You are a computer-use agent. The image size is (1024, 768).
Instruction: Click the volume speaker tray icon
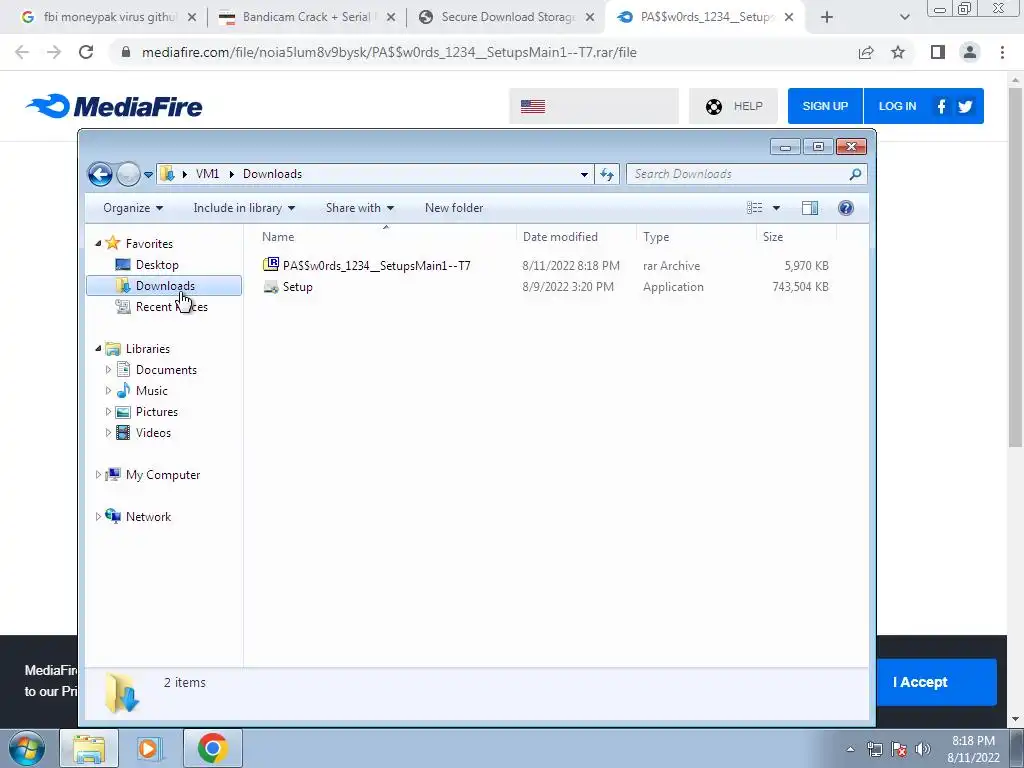pos(923,749)
